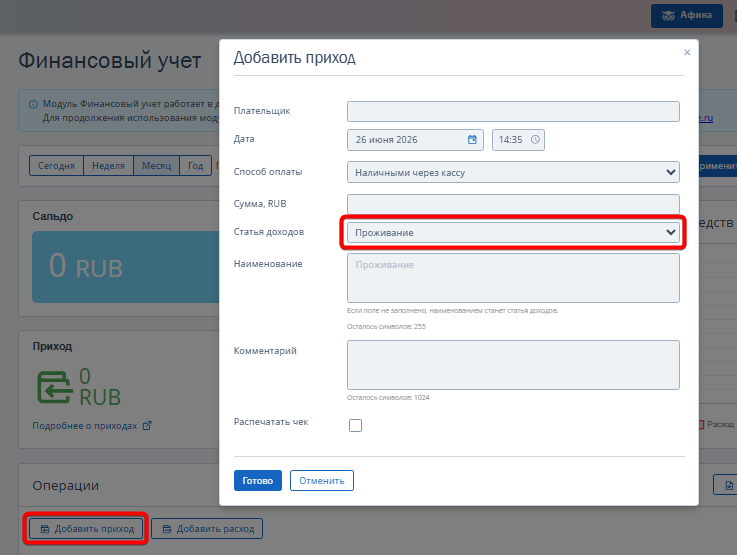This screenshot has height=555, width=737.
Task: Select the Год period tab
Action: point(196,166)
